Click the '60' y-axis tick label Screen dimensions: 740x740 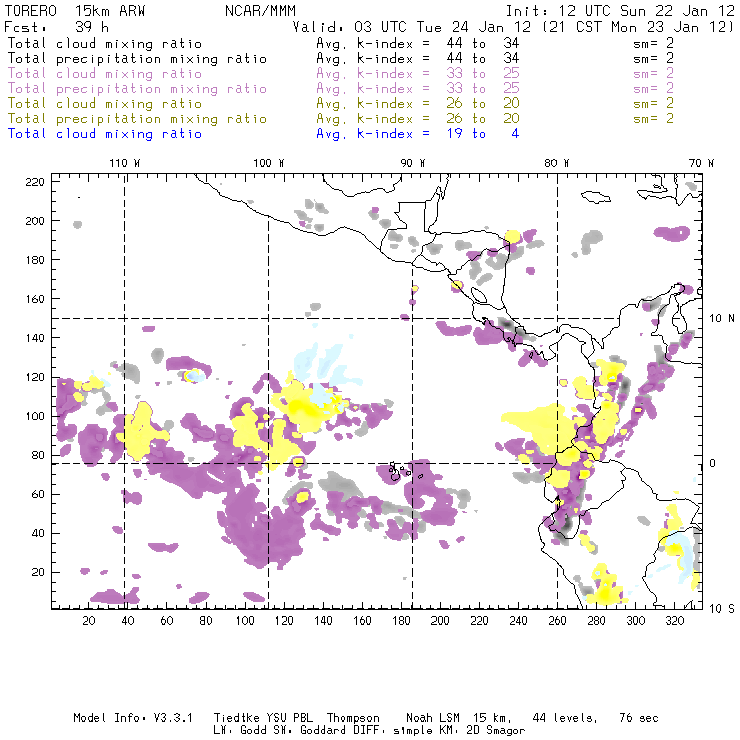tap(38, 494)
